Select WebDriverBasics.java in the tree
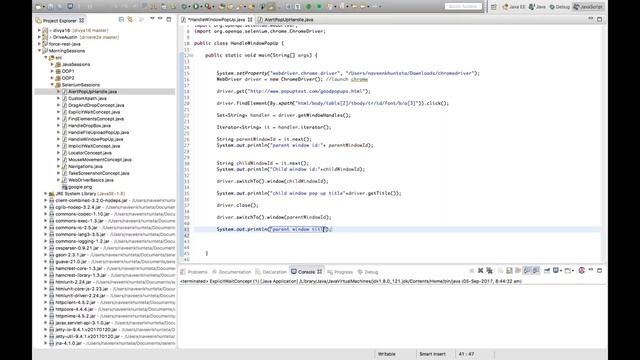The width and height of the screenshot is (640, 360). coord(91,180)
